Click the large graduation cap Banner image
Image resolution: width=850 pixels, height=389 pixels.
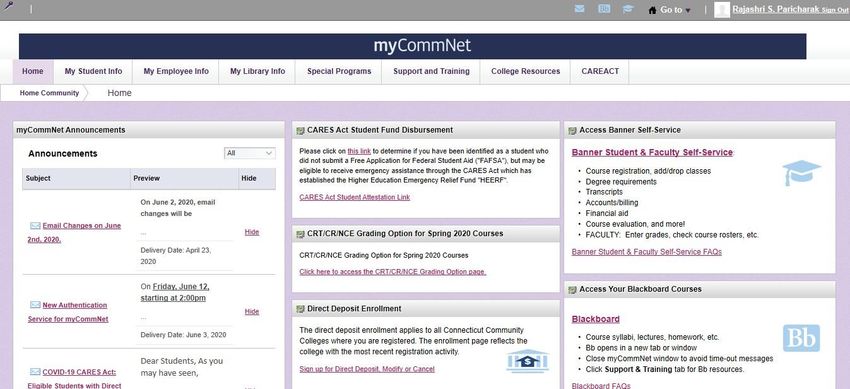801,173
